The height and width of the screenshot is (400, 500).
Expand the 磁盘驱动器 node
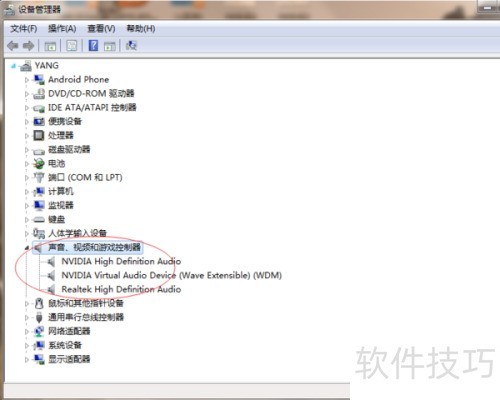(27, 150)
